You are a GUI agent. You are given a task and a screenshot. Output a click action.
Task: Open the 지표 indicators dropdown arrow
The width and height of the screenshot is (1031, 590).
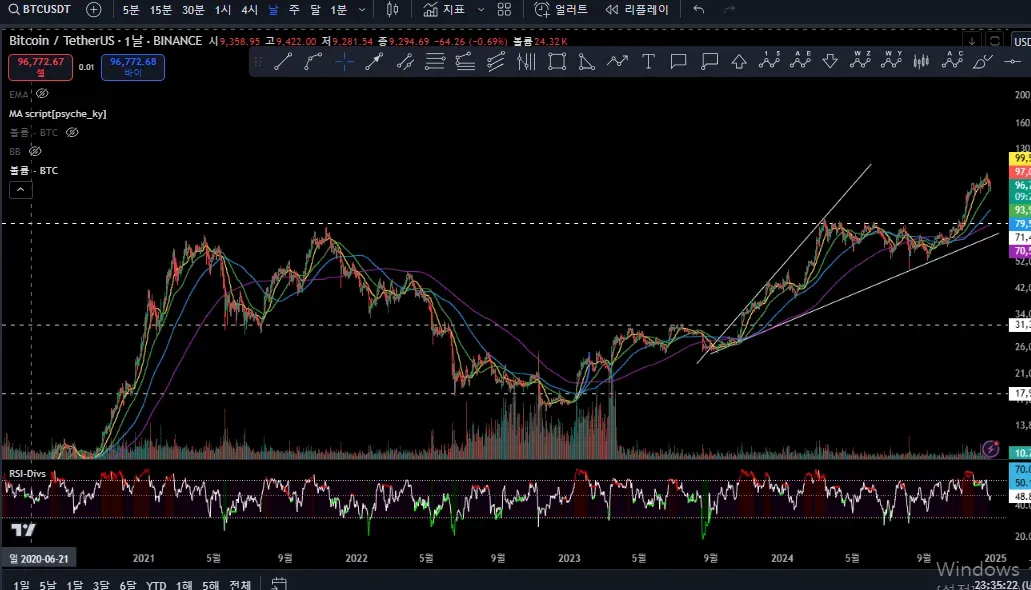pos(481,10)
